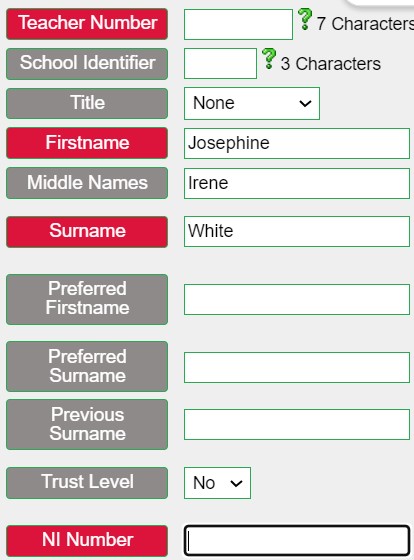Click the Preferred Firstname input field
Viewport: 414px width, 560px height.
[x=296, y=299]
